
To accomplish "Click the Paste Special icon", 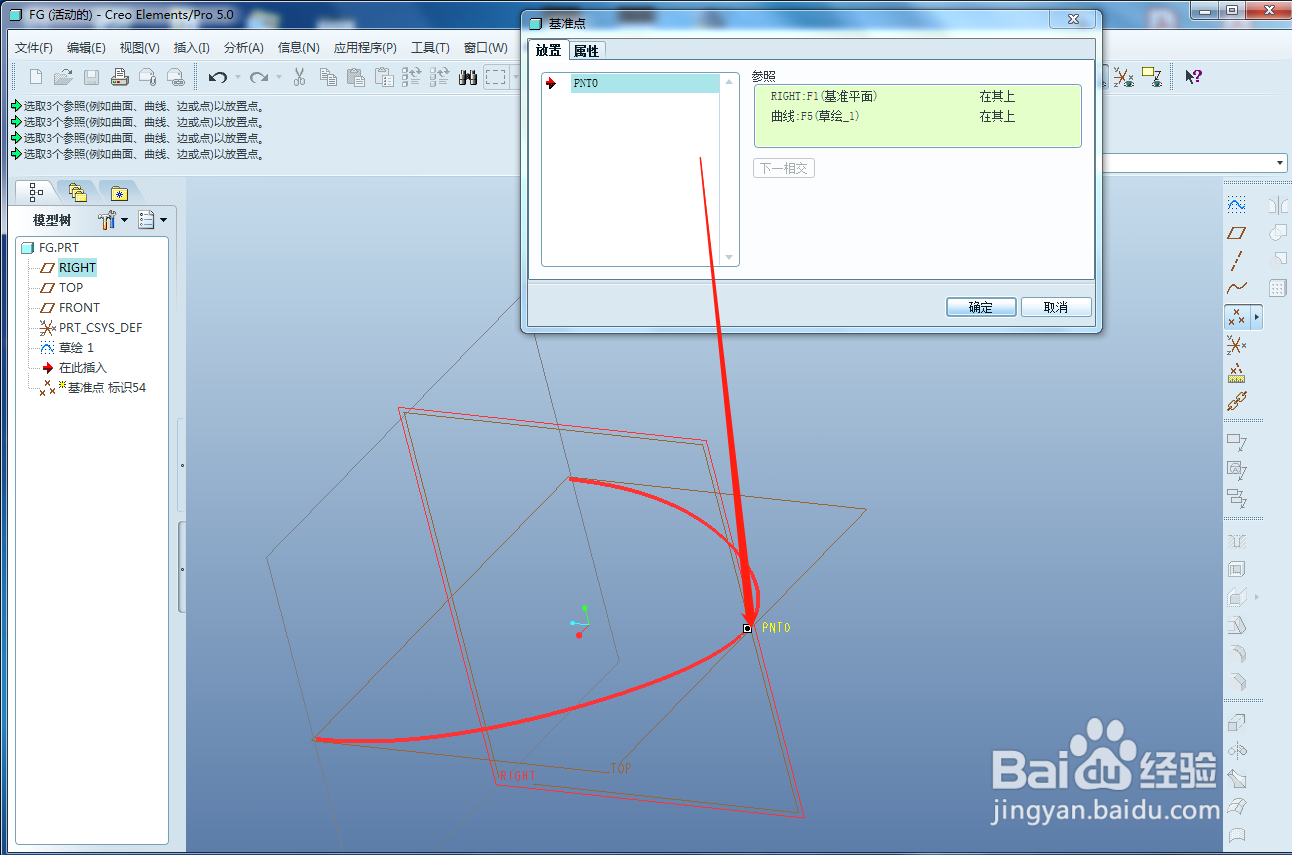I will point(383,77).
